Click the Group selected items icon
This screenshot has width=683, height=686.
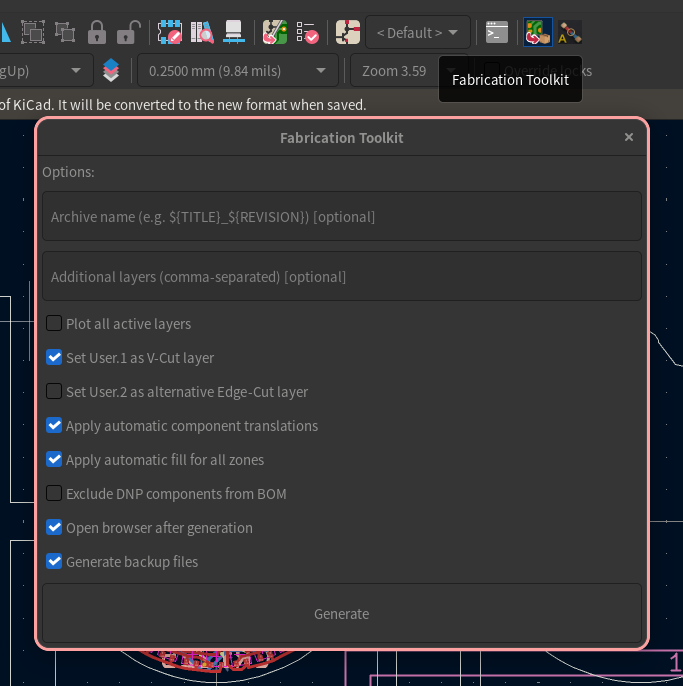click(33, 32)
